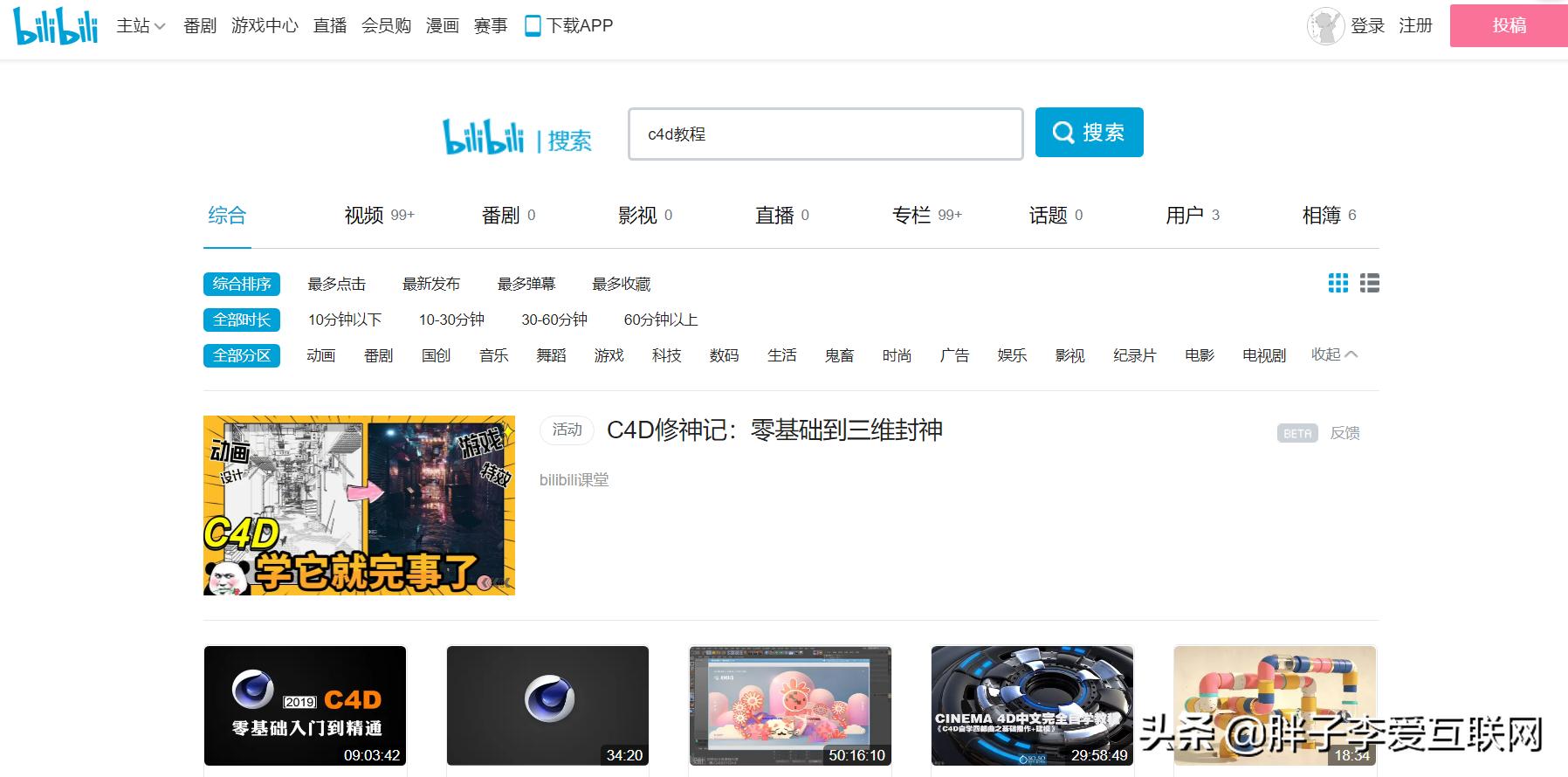Select the 直播 0 results tab
Screen dimensions: 1568x777
click(781, 216)
